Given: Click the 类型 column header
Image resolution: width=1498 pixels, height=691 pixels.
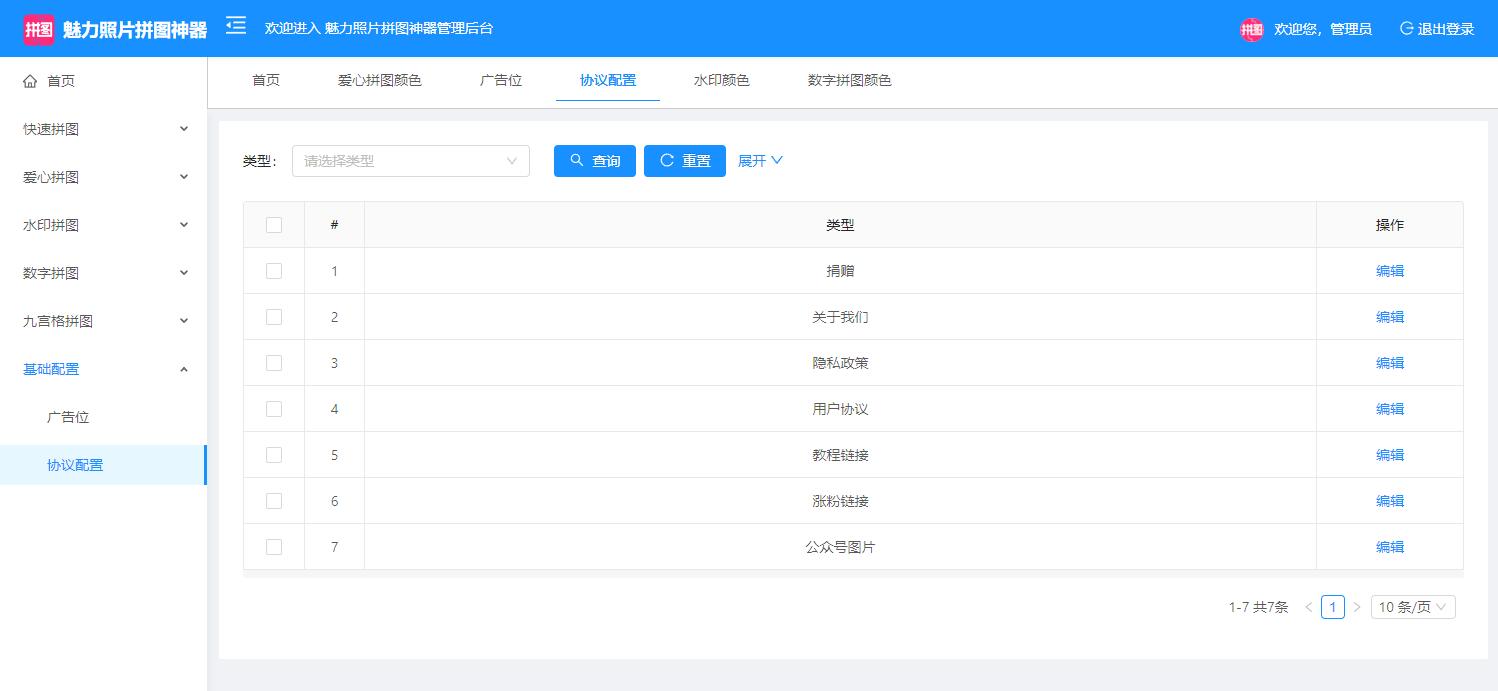Looking at the screenshot, I should pyautogui.click(x=840, y=225).
